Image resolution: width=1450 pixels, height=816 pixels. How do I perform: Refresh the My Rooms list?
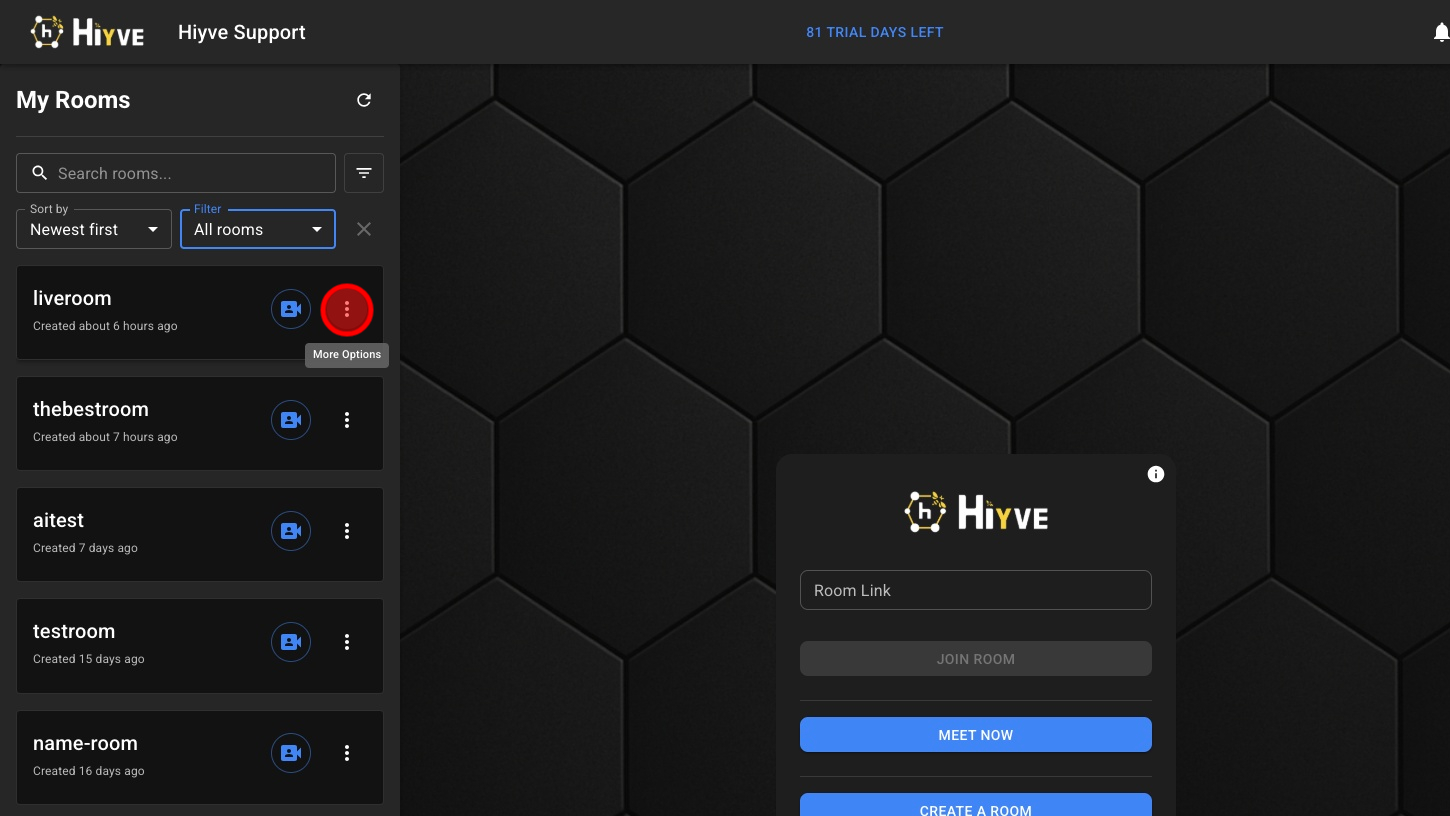pyautogui.click(x=364, y=100)
